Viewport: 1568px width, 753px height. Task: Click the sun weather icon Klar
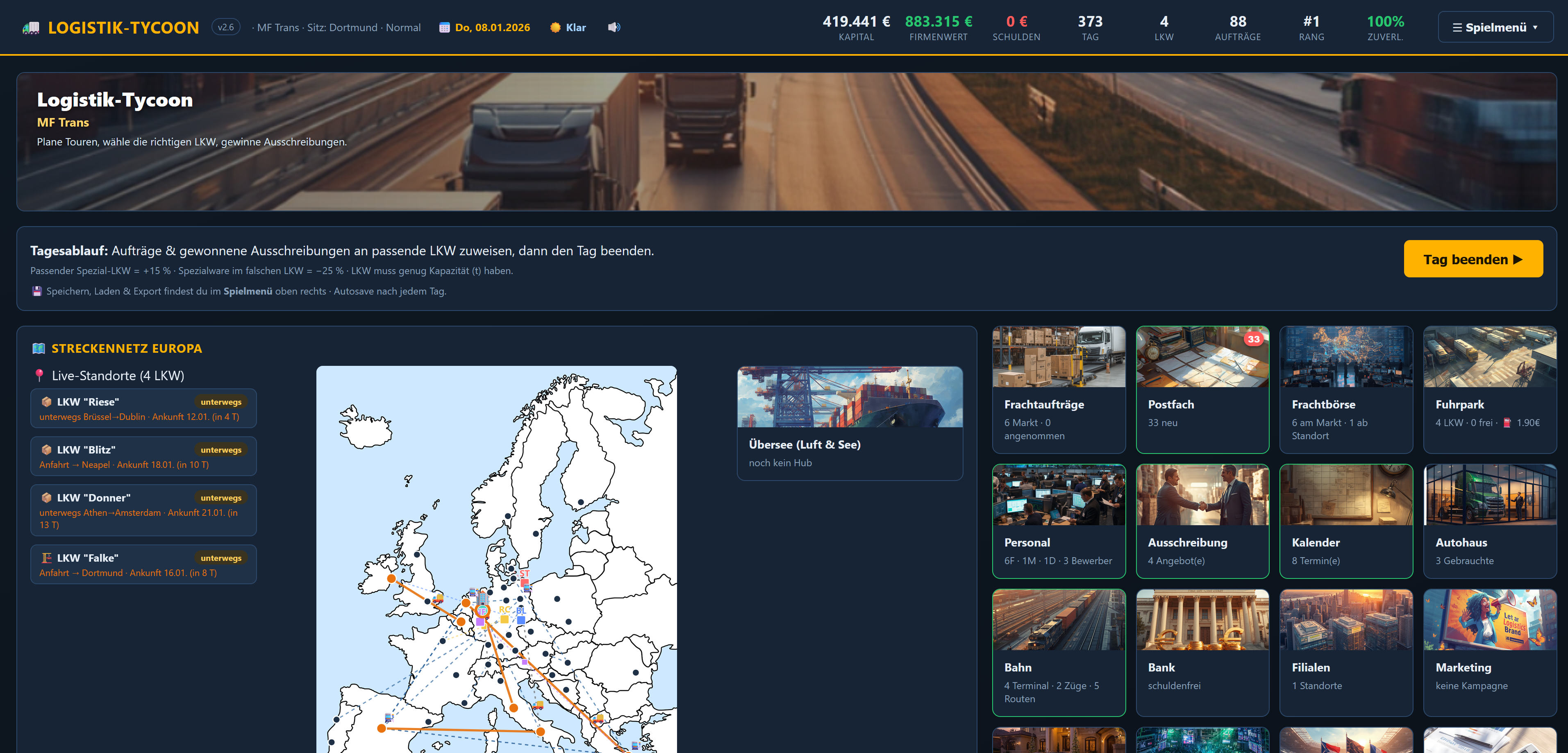click(555, 27)
